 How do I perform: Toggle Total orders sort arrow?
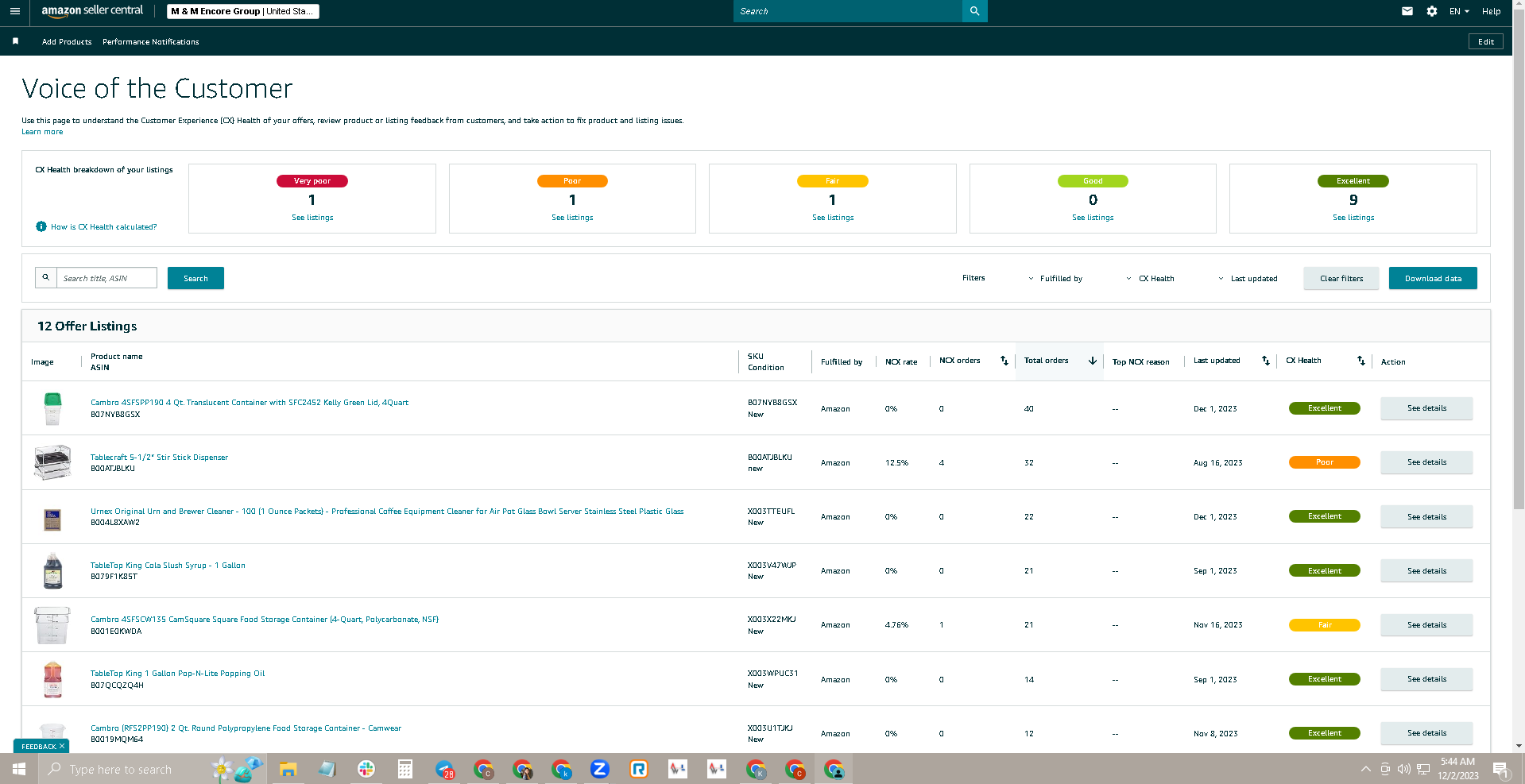click(x=1093, y=361)
